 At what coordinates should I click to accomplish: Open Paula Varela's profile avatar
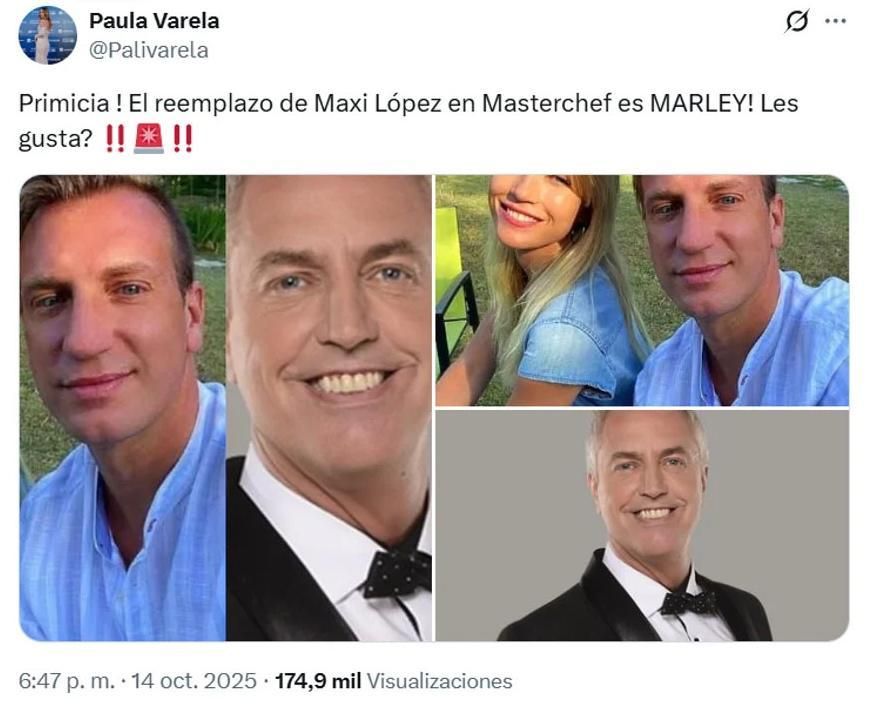pos(48,35)
